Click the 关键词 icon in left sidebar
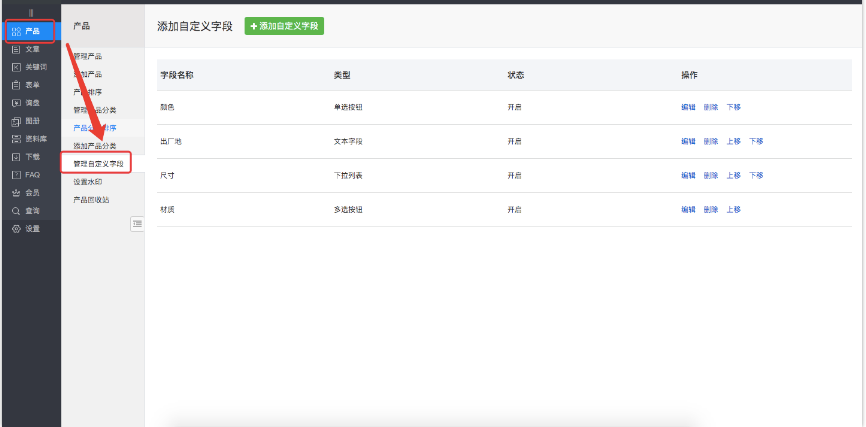 pyautogui.click(x=16, y=67)
